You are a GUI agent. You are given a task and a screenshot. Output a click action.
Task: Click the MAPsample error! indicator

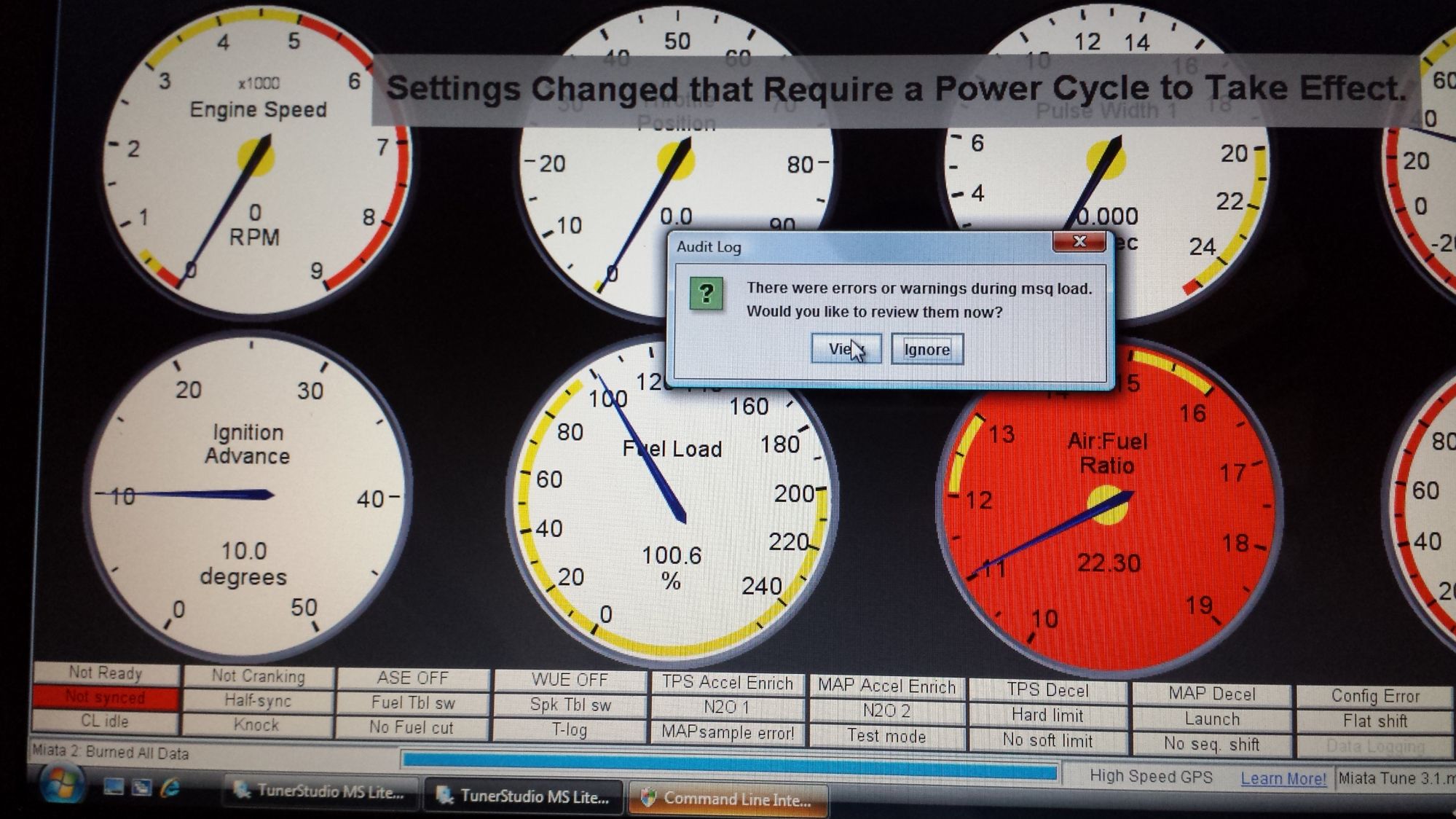tap(727, 733)
